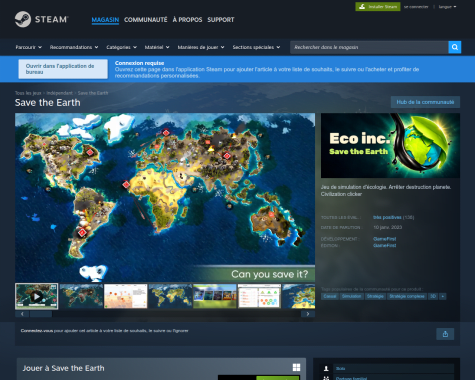The width and height of the screenshot is (475, 380).
Task: Select the dark world map thumbnail
Action: tap(81, 296)
